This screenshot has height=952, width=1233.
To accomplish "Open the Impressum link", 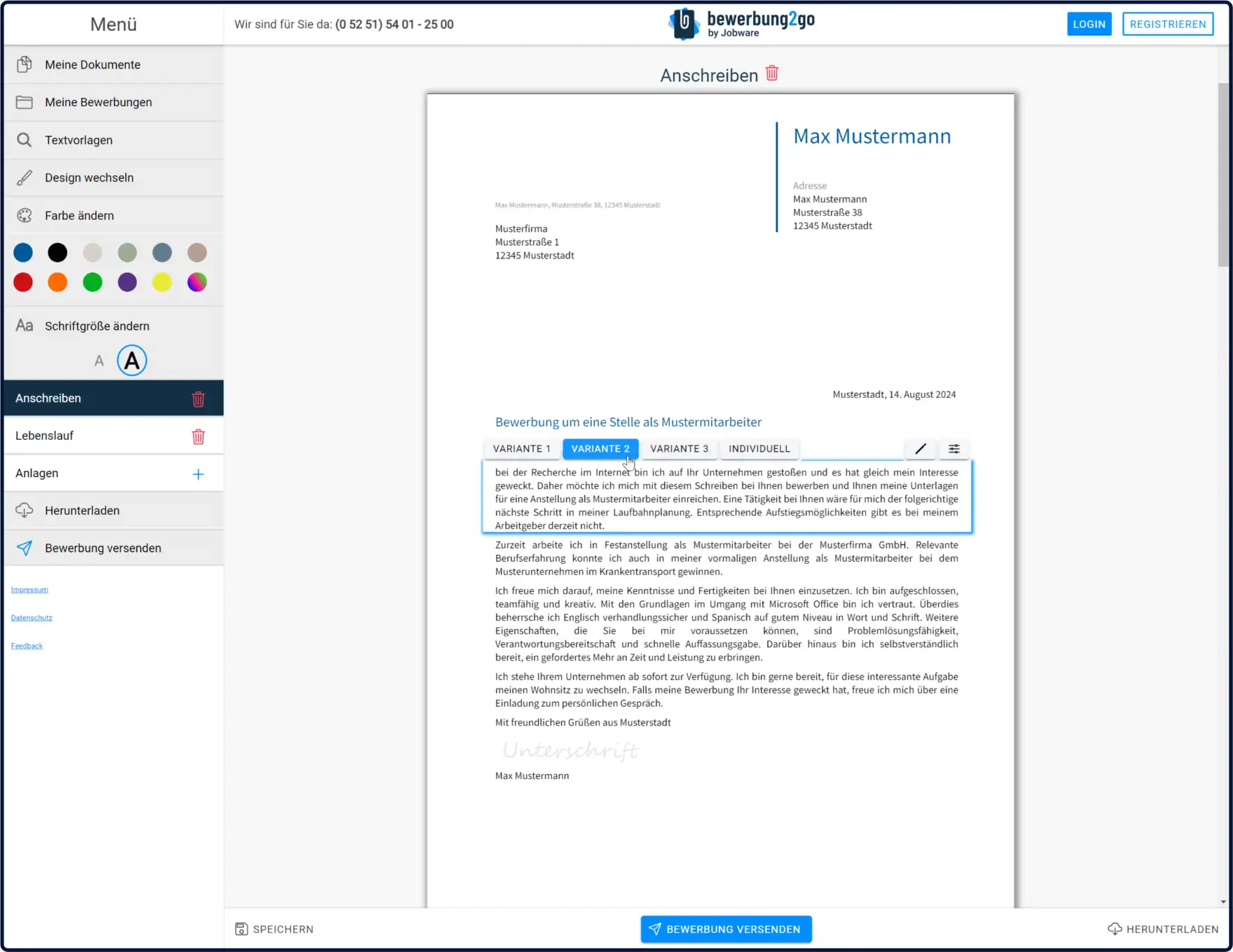I will click(x=29, y=590).
